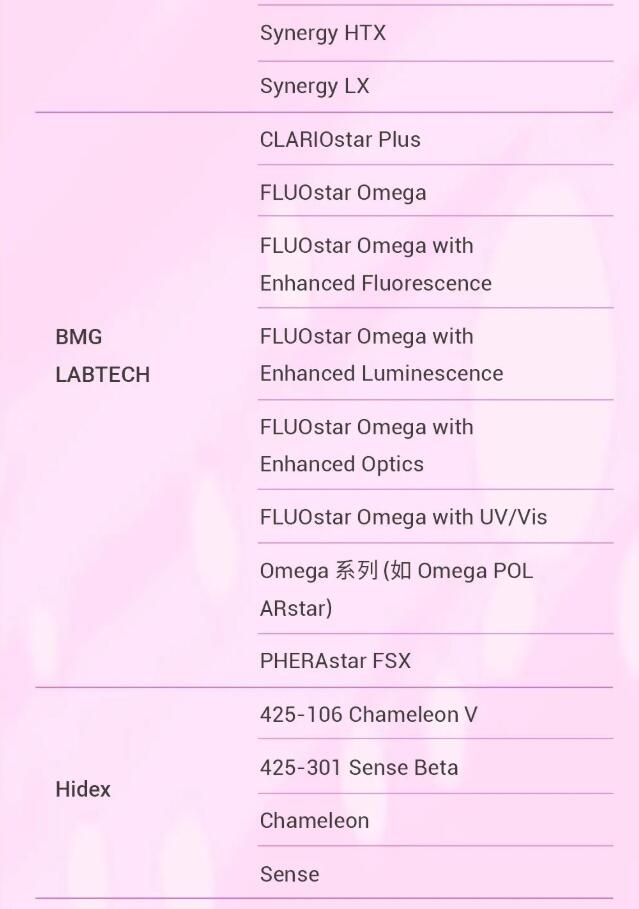Click the Synergy HTX table entry
The height and width of the screenshot is (909, 639).
322,33
